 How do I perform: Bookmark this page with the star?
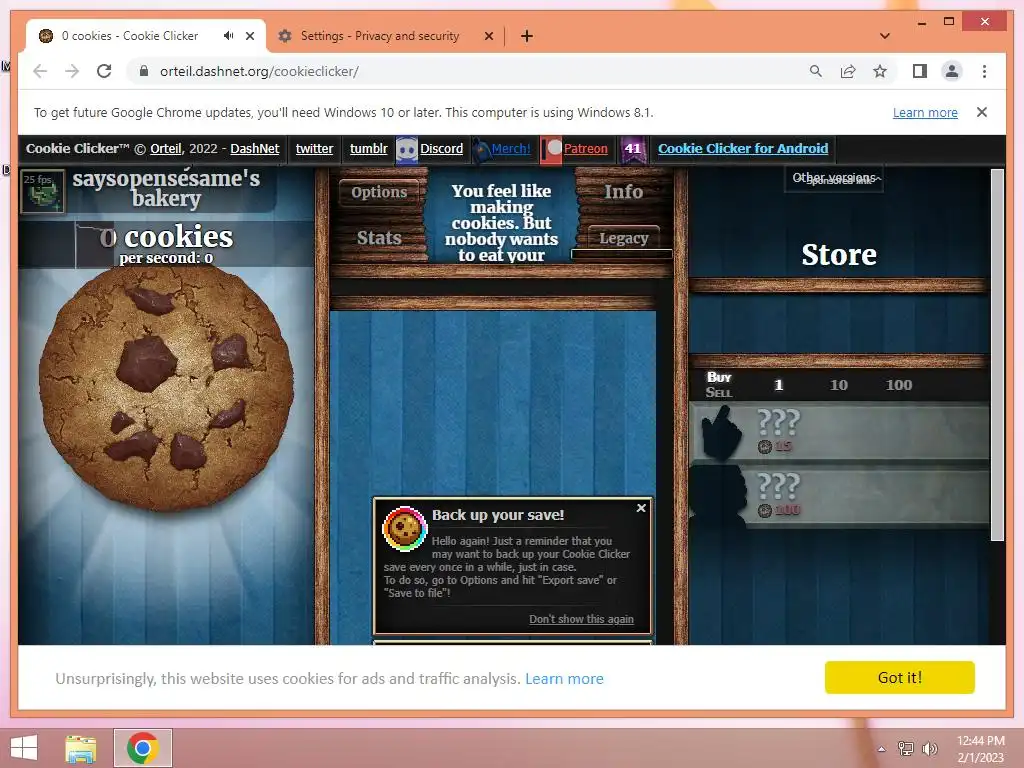[880, 71]
